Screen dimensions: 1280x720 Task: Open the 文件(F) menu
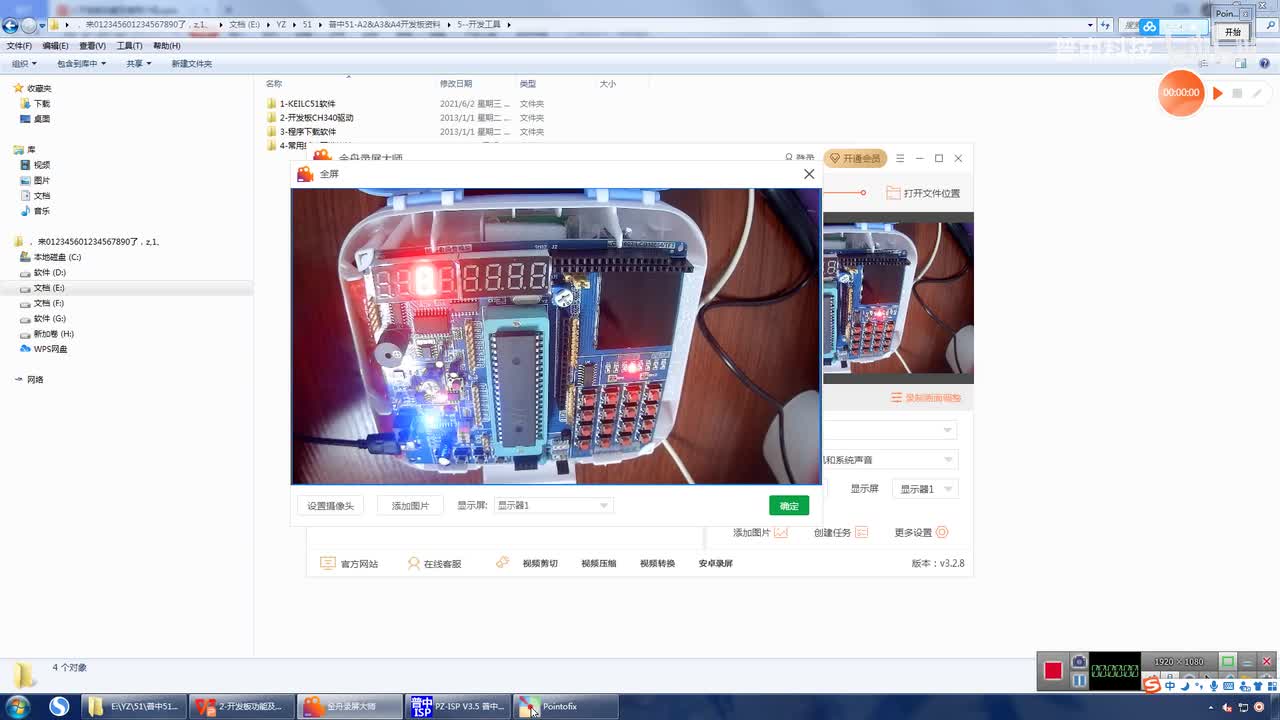pos(19,46)
